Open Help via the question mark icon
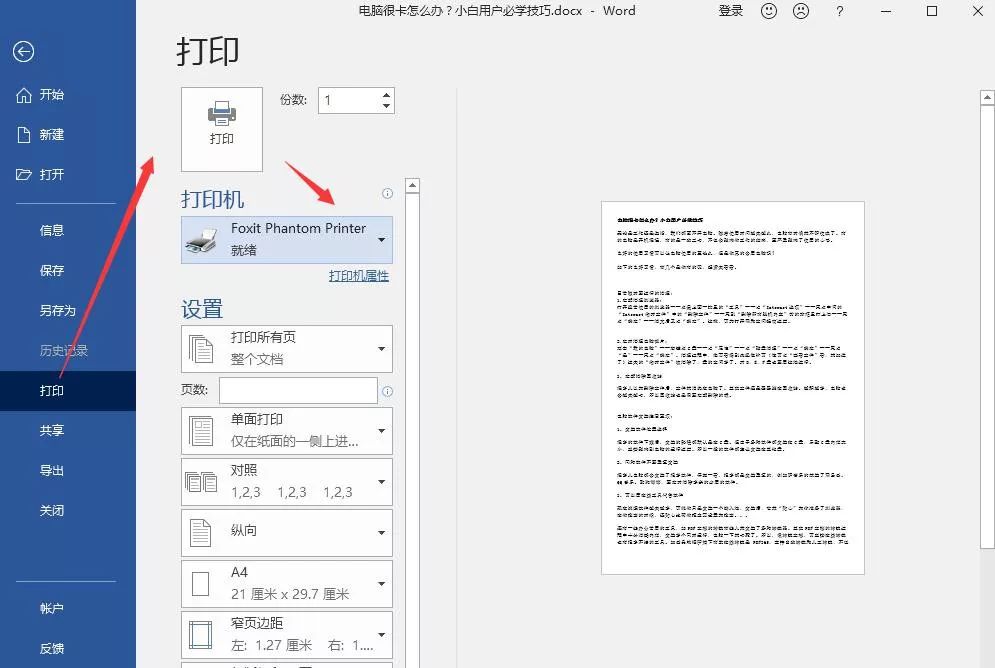This screenshot has width=995, height=668. [x=839, y=11]
